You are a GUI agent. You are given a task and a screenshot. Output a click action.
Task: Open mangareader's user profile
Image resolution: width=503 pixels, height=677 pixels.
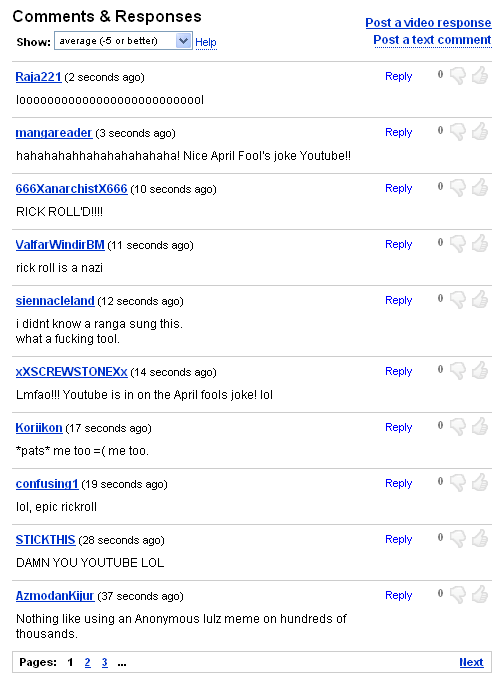pos(54,133)
